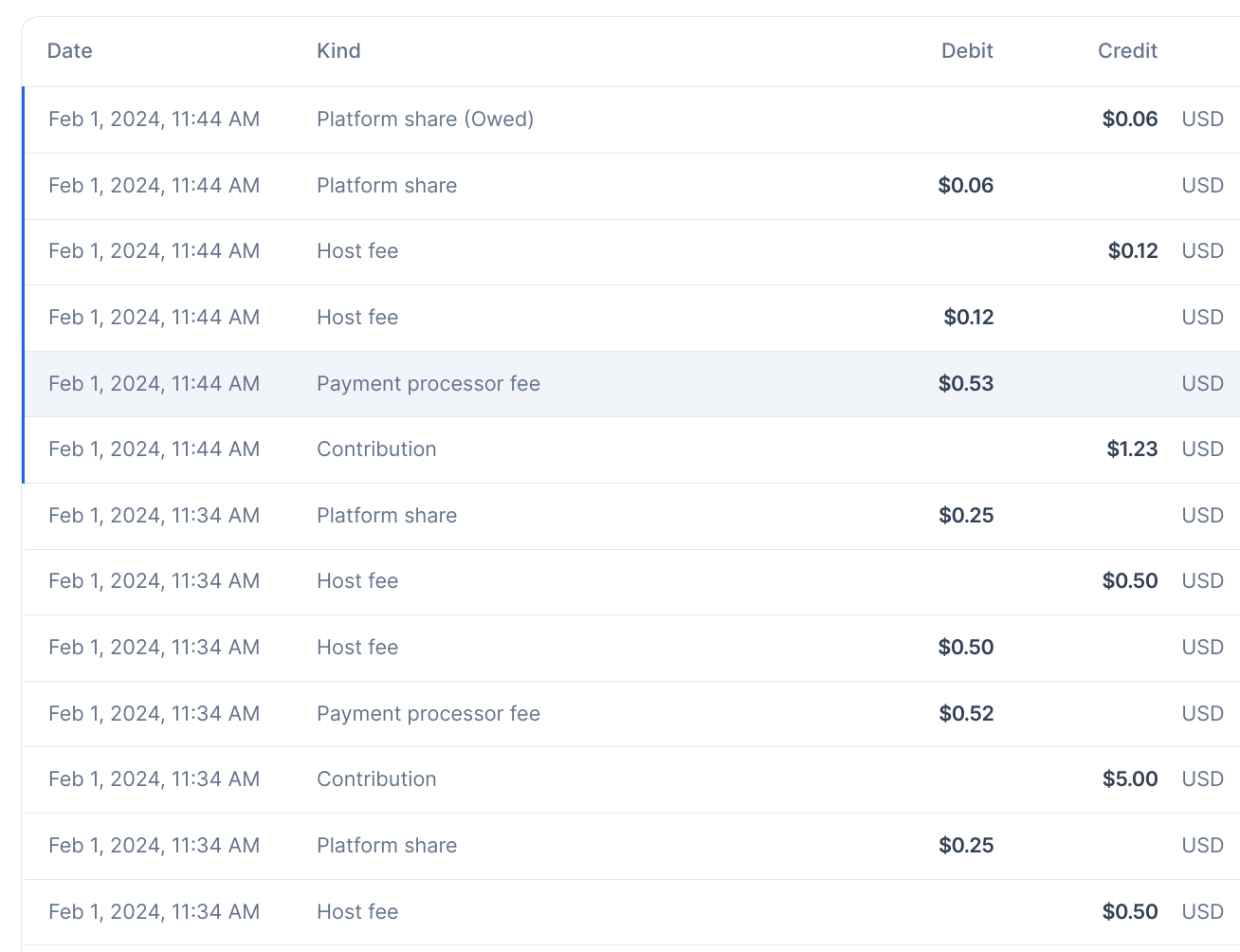Viewport: 1240px width, 952px height.
Task: Click the Date column header
Action: 70,51
